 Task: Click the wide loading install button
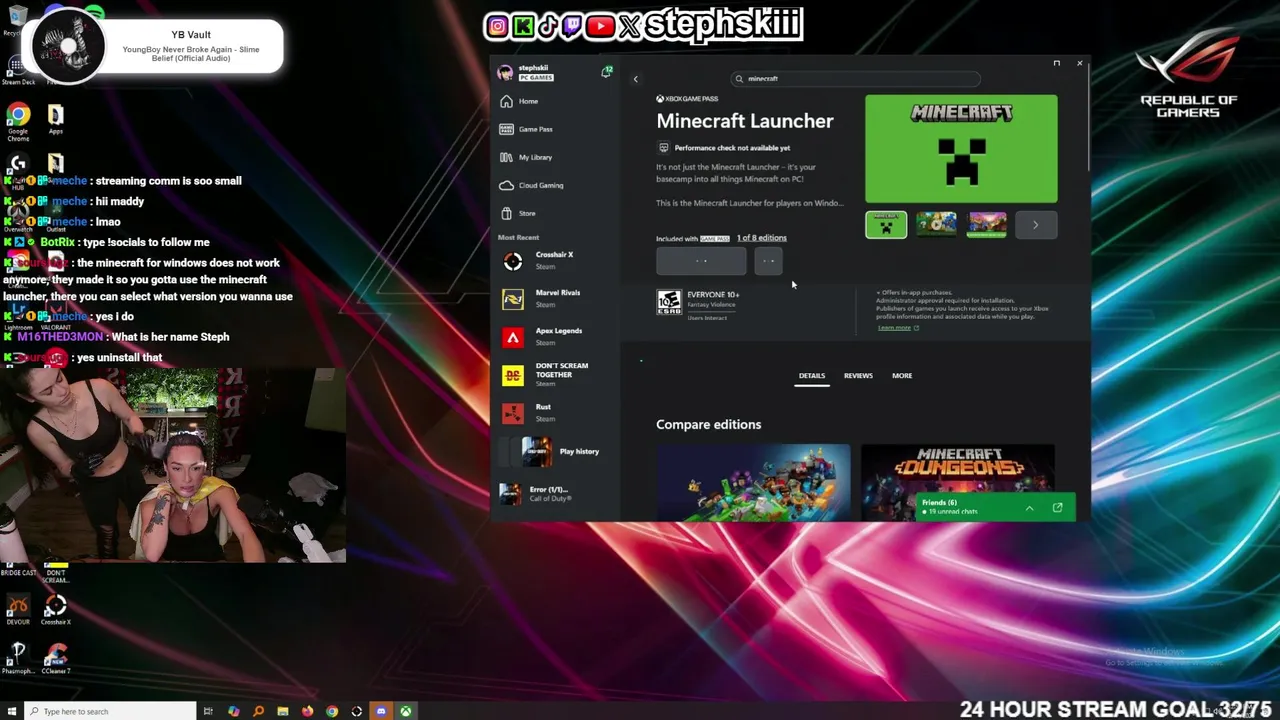[x=701, y=261]
